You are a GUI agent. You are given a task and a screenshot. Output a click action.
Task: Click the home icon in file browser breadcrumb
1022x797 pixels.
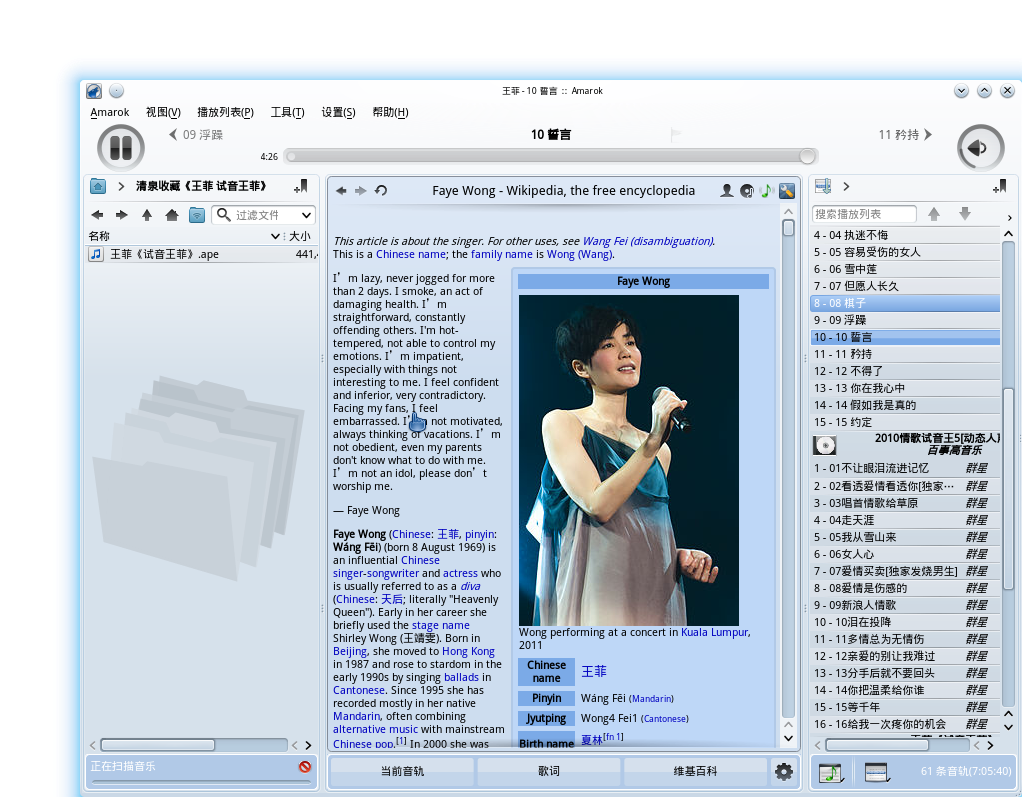tap(98, 186)
